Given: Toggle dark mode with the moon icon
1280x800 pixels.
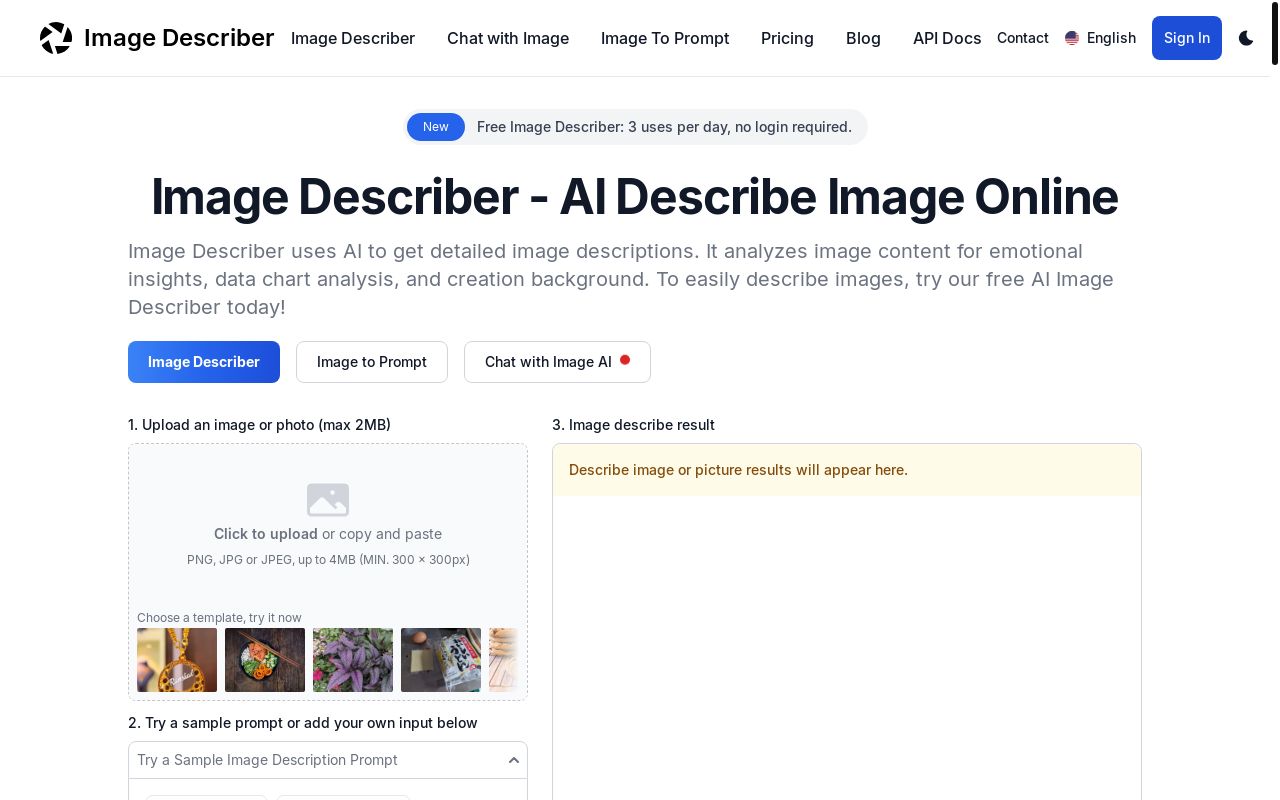Looking at the screenshot, I should [x=1246, y=38].
